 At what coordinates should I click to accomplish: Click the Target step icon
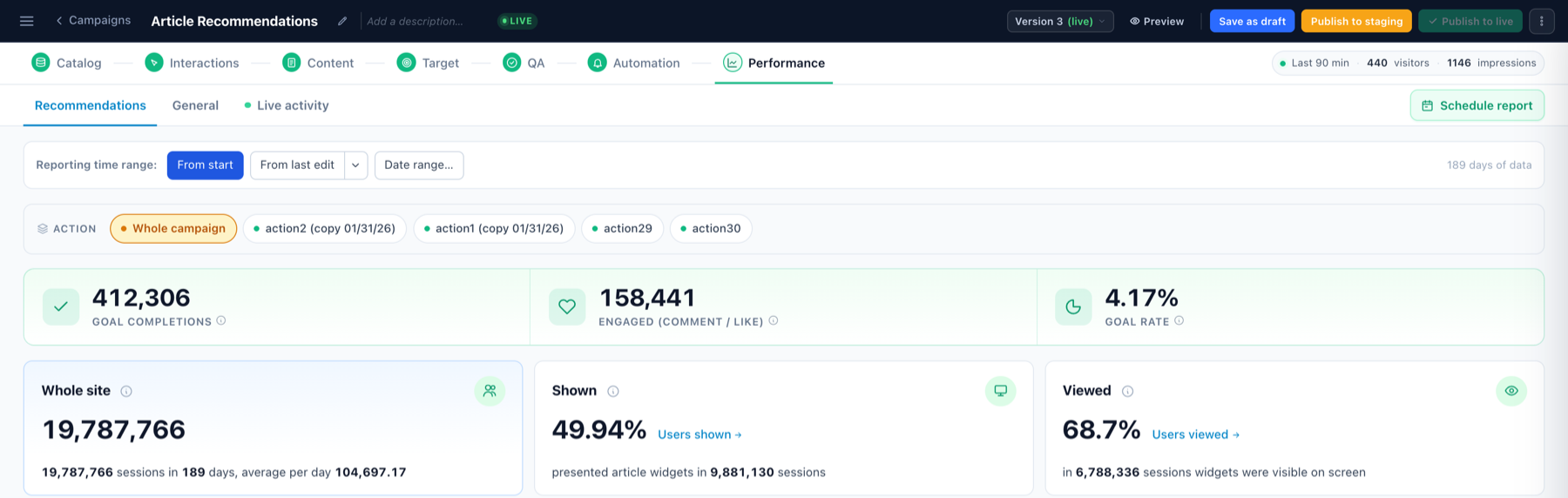point(407,63)
